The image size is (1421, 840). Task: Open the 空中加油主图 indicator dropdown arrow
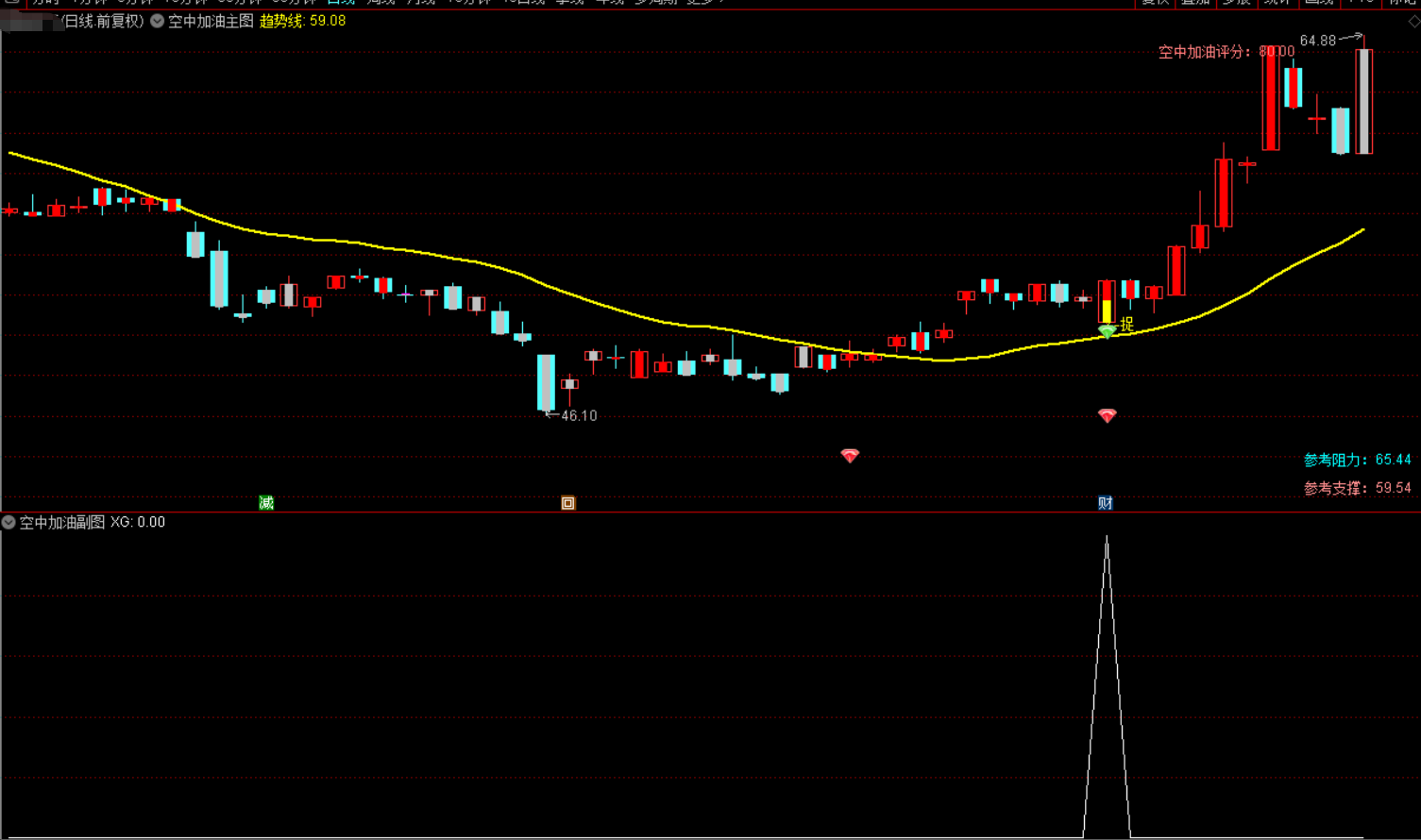[158, 21]
